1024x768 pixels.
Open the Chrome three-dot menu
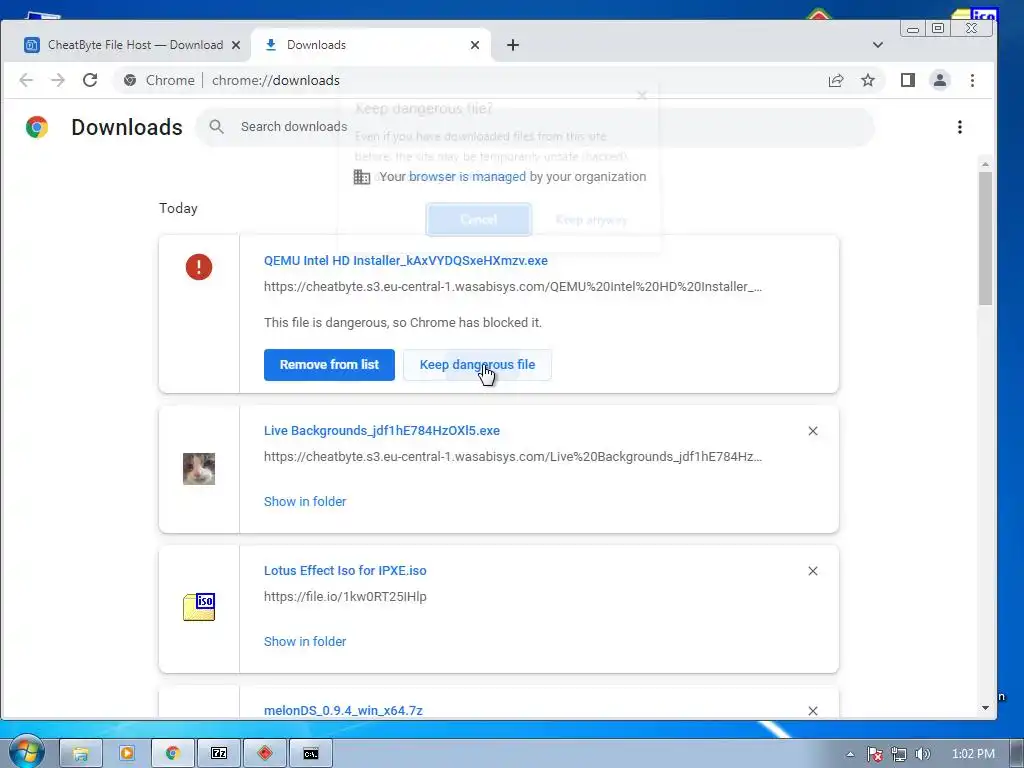(x=972, y=80)
